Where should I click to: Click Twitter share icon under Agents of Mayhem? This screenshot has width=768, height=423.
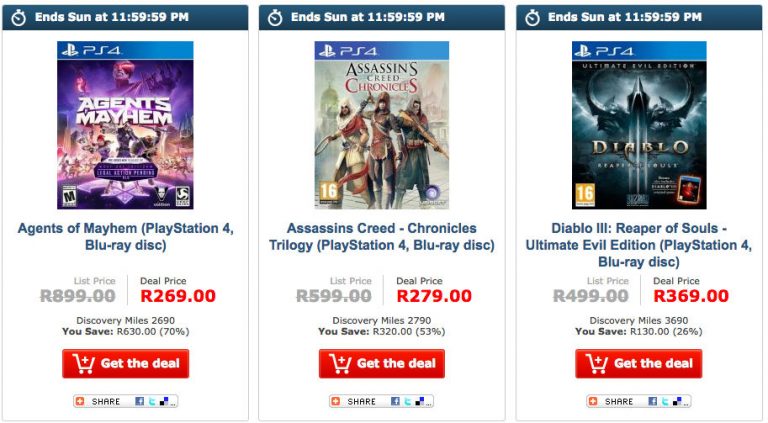[x=152, y=401]
